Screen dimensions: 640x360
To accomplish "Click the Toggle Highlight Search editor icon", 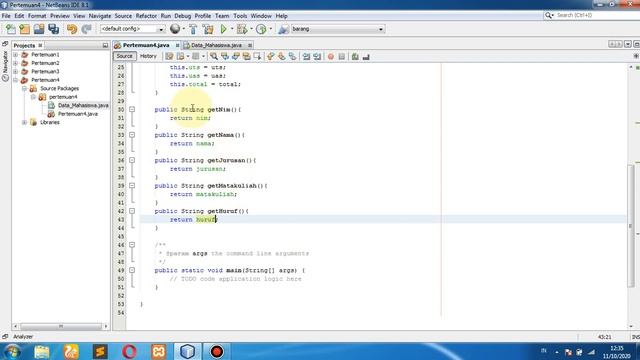I will pyautogui.click(x=247, y=56).
